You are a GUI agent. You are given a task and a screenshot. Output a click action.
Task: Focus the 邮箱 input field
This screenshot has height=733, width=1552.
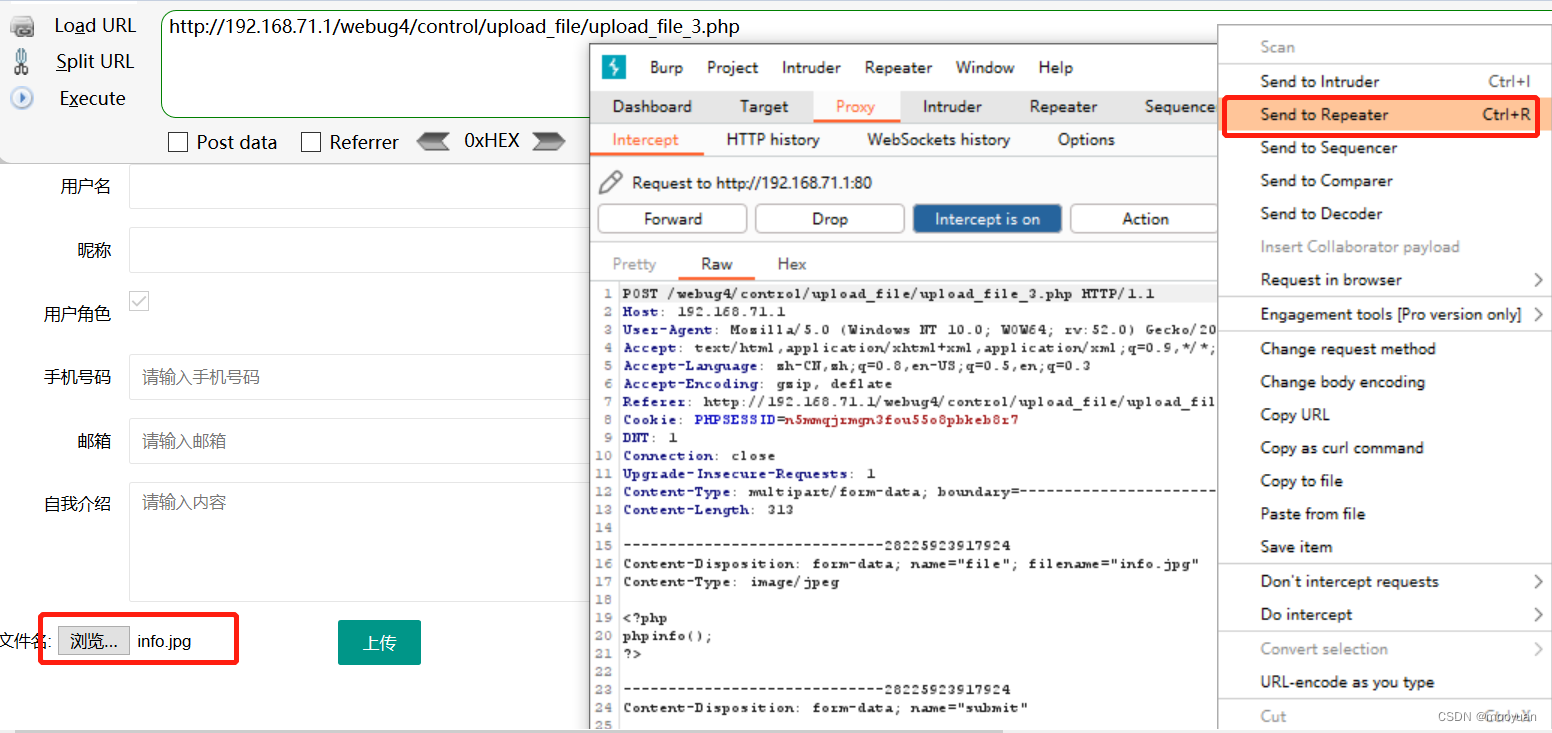click(x=360, y=441)
